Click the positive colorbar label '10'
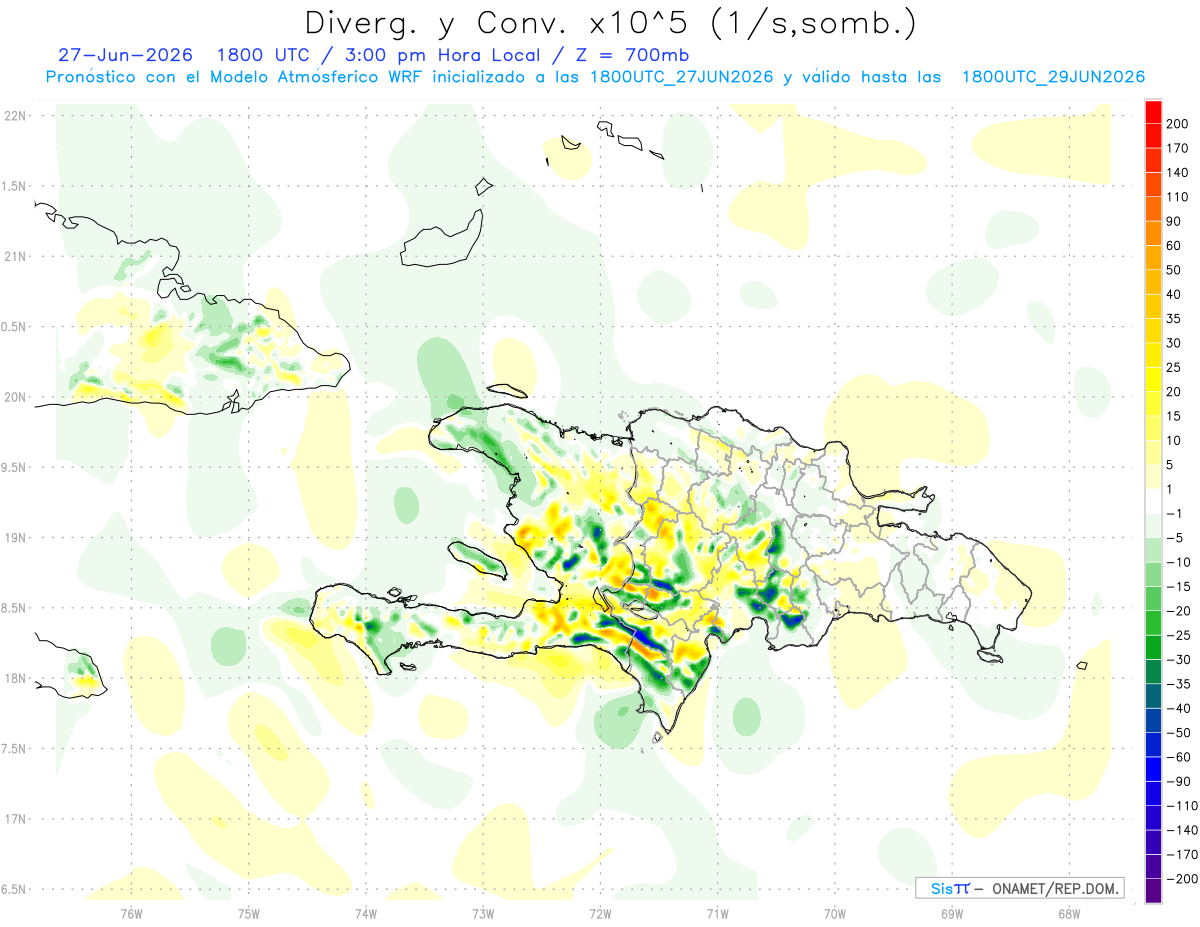 click(x=1175, y=441)
